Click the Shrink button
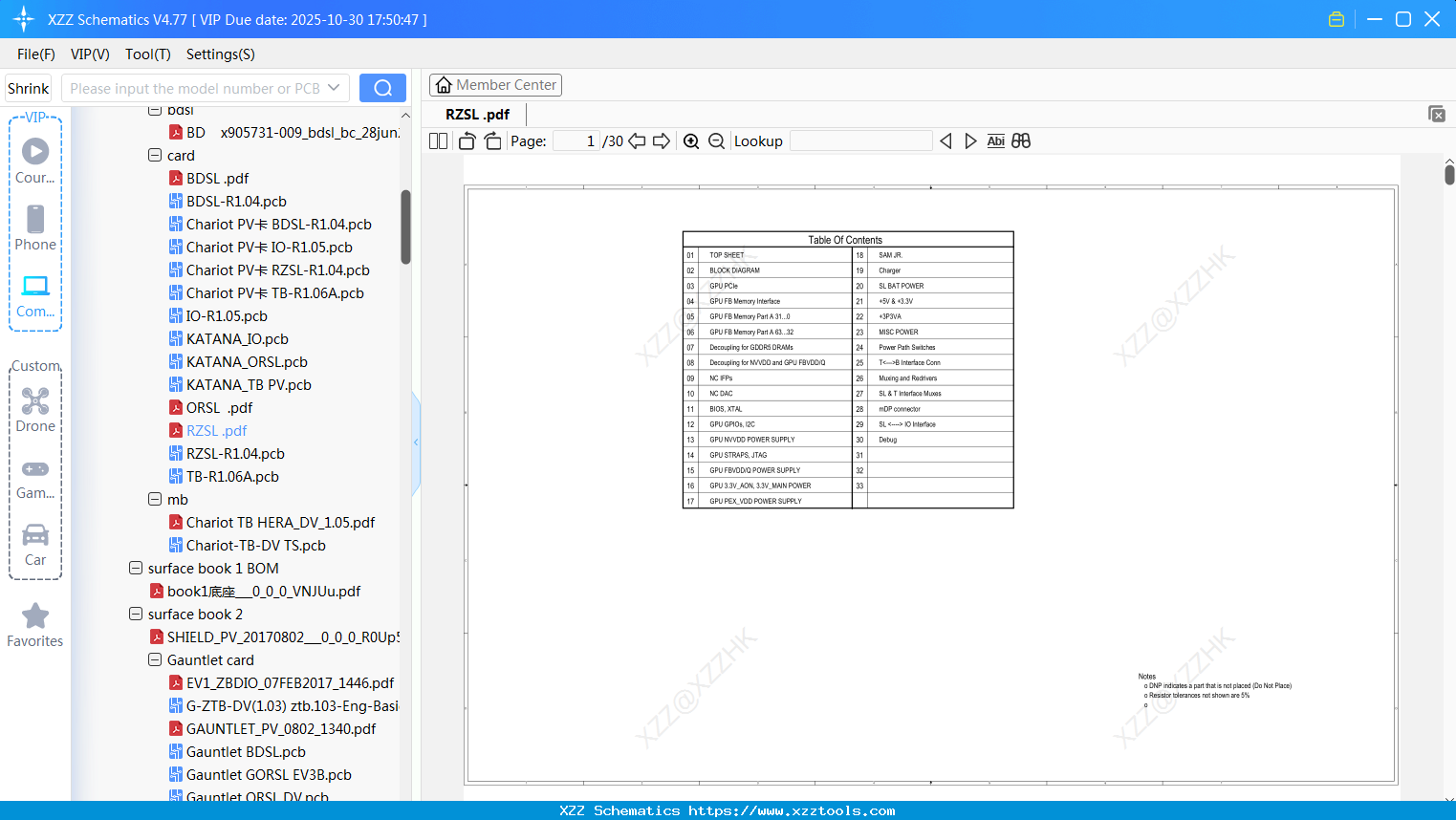The height and width of the screenshot is (820, 1456). pos(29,88)
